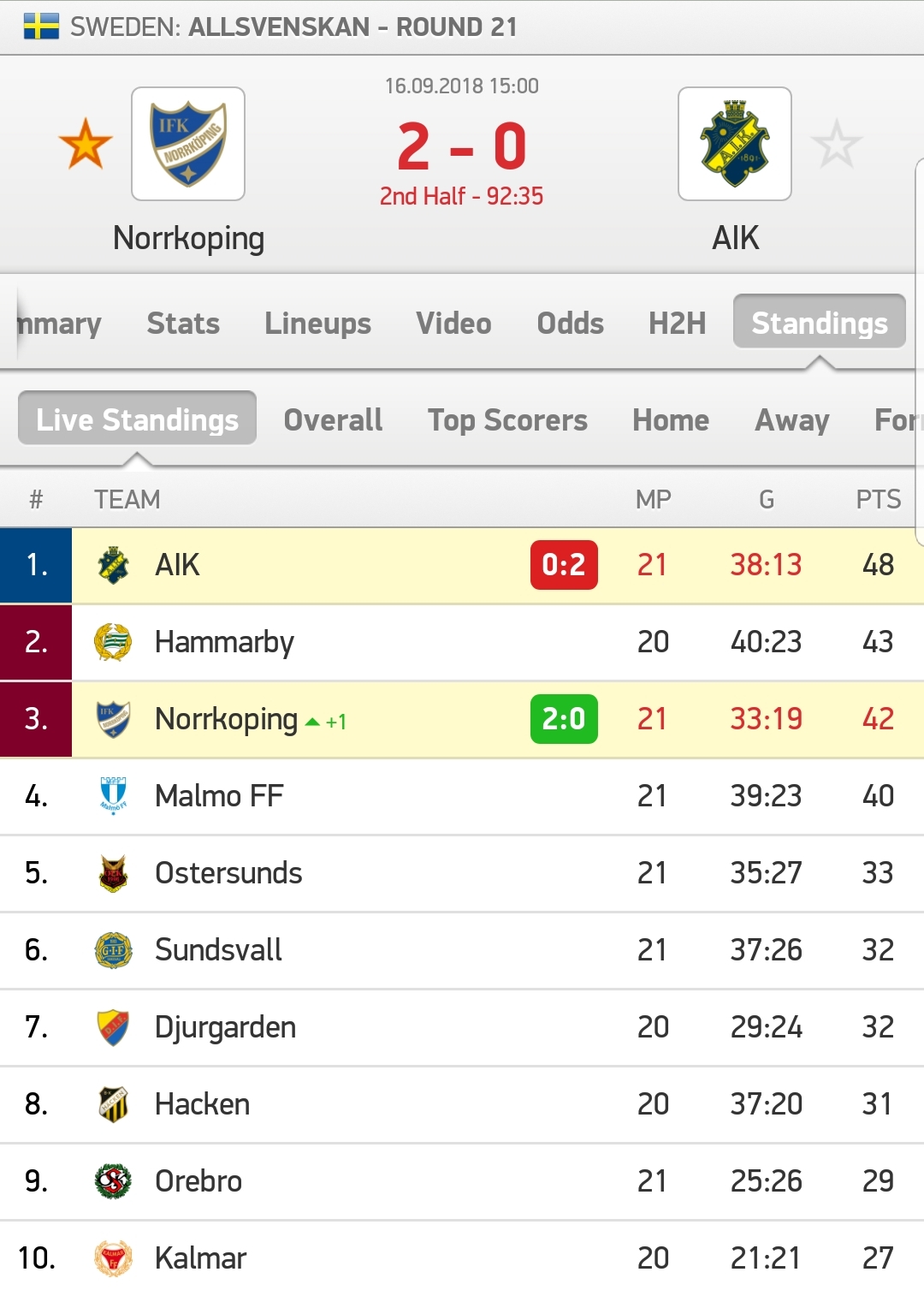Switch to the Stats tab

[x=183, y=324]
